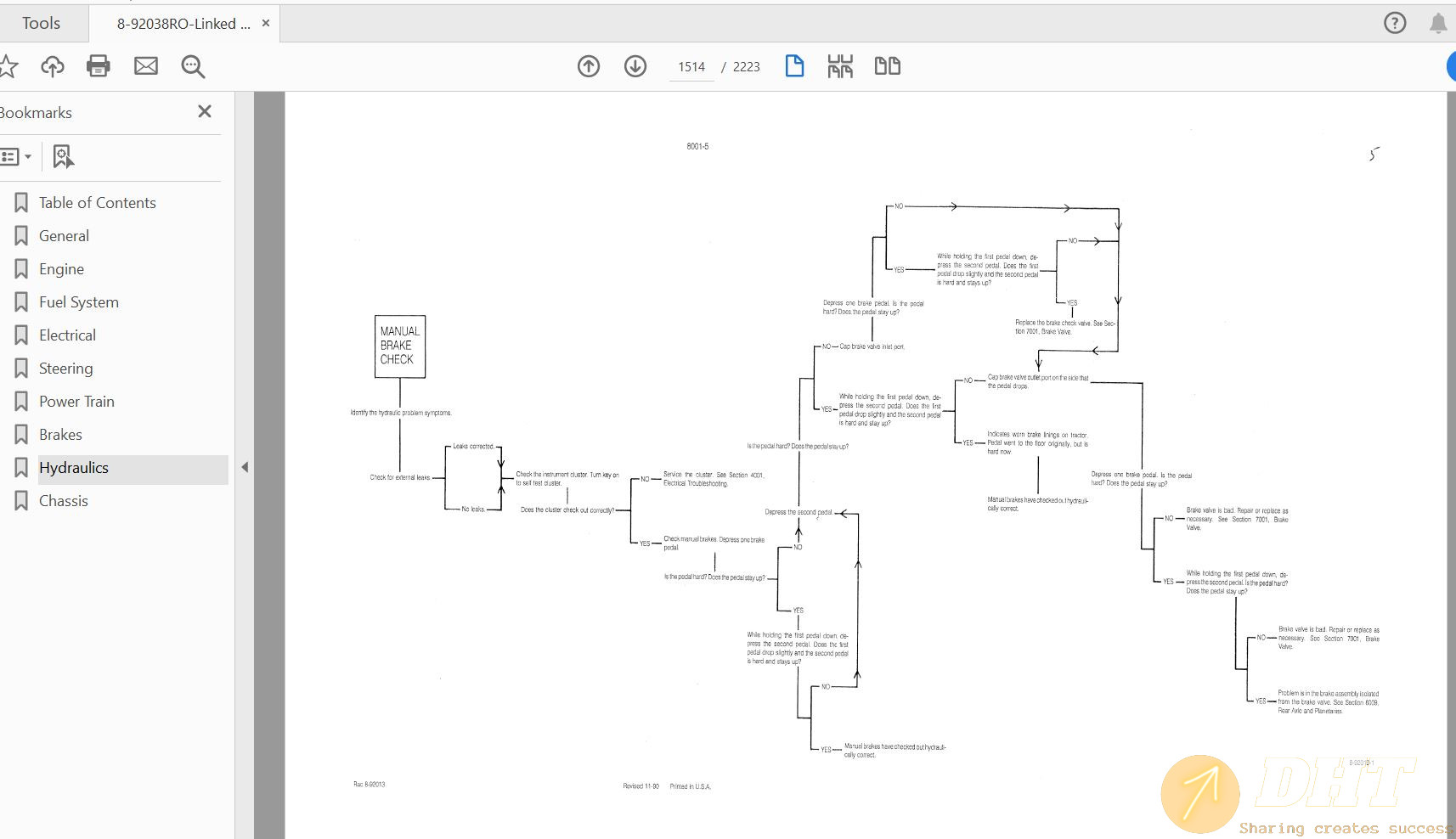Image resolution: width=1456 pixels, height=839 pixels.
Task: Go to previous page arrow
Action: pyautogui.click(x=589, y=66)
